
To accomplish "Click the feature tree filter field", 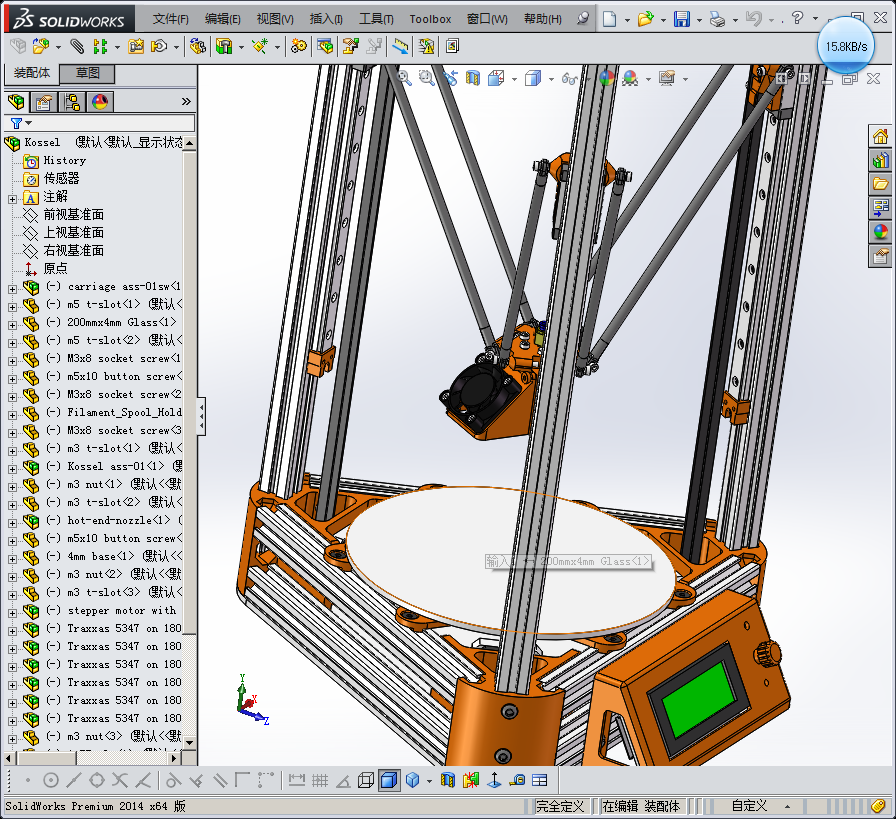I will coord(110,123).
